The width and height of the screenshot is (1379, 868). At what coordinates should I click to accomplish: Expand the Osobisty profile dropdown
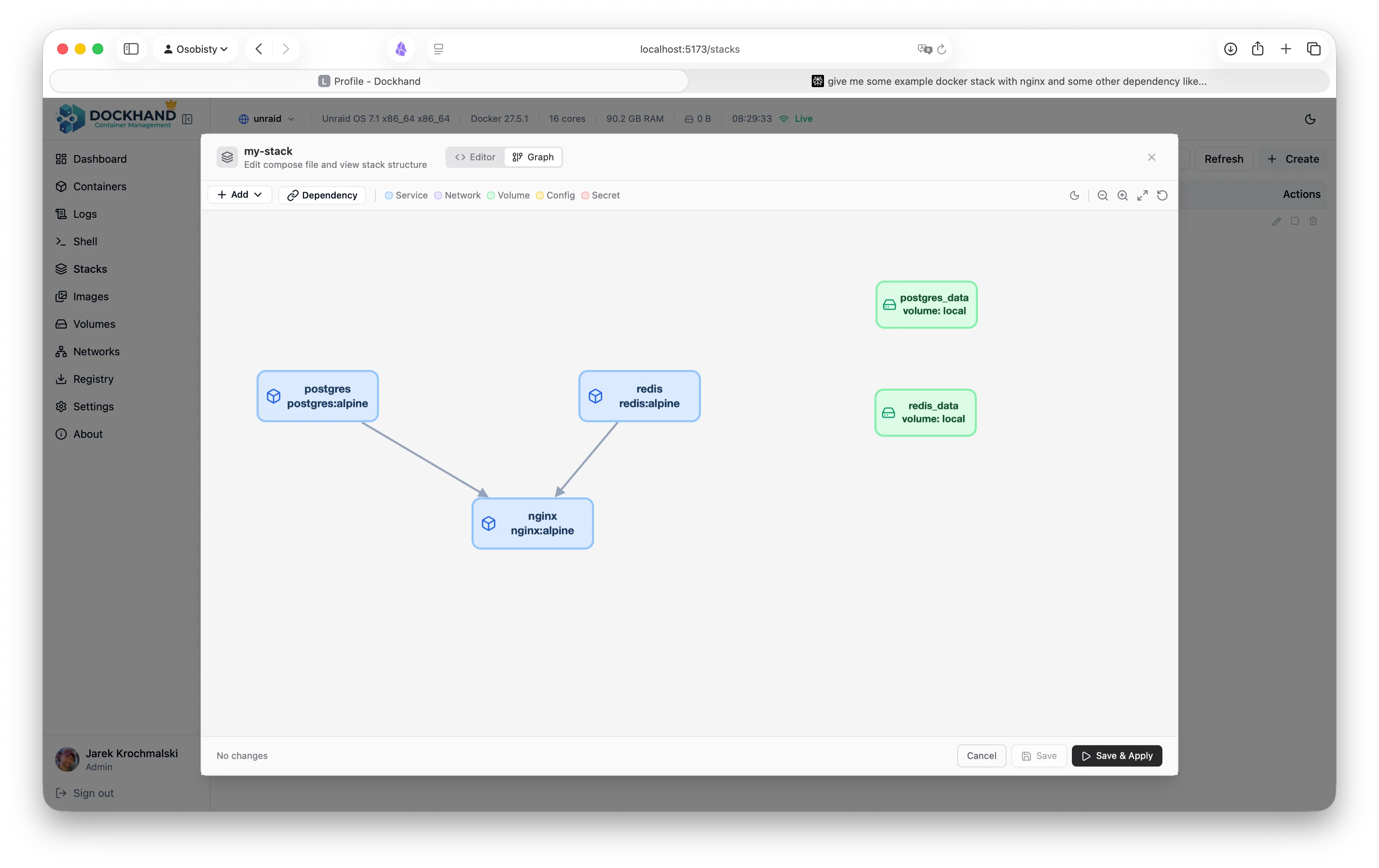[x=196, y=49]
